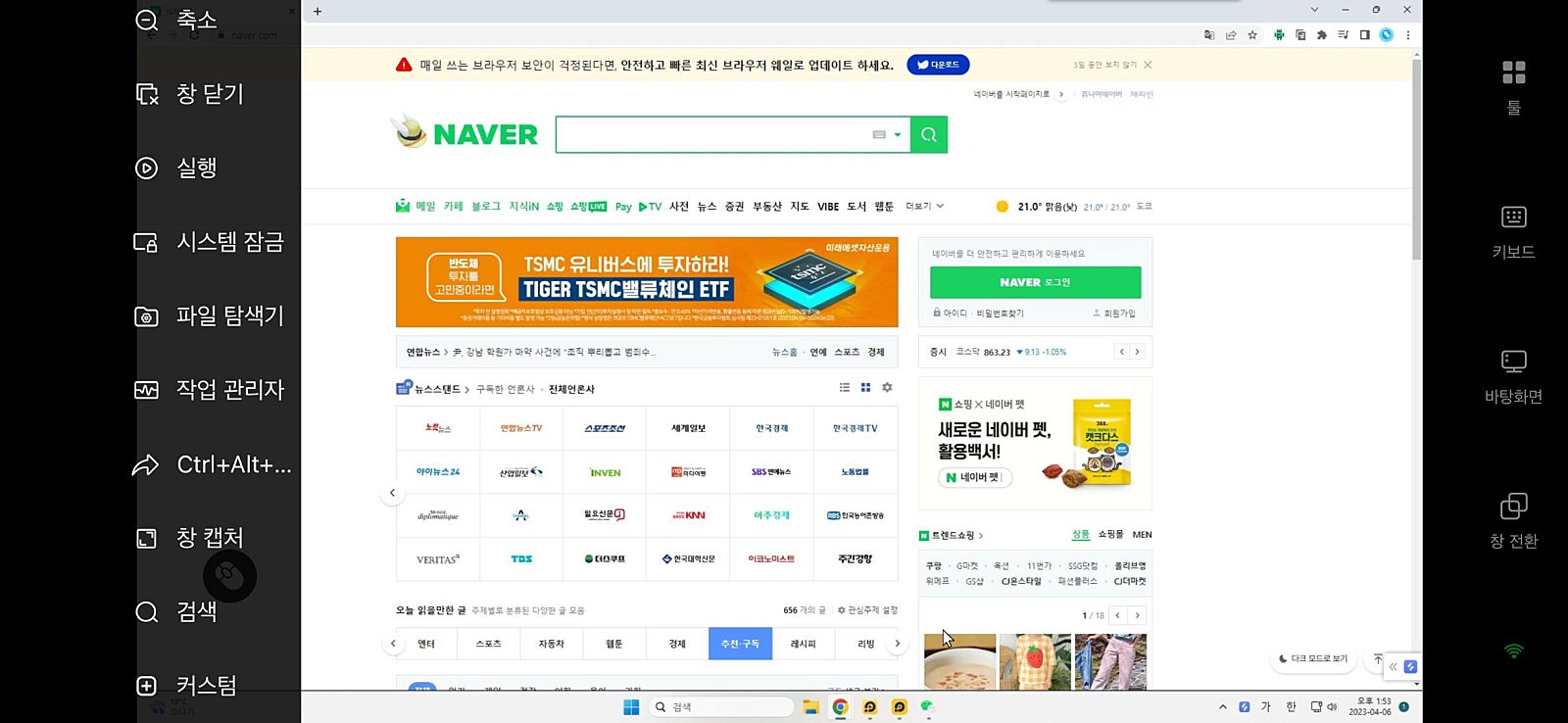The height and width of the screenshot is (723, 1568).
Task: Show next topic tabs arrow after 리빙
Action: (897, 644)
